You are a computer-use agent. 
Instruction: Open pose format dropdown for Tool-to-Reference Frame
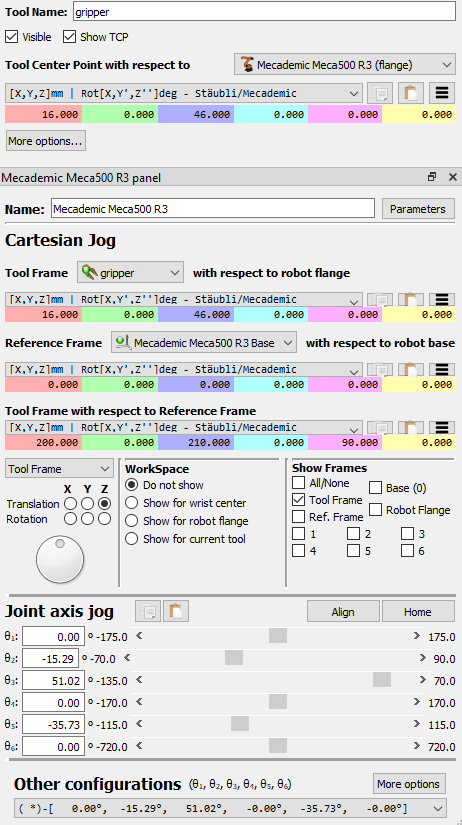(x=184, y=427)
